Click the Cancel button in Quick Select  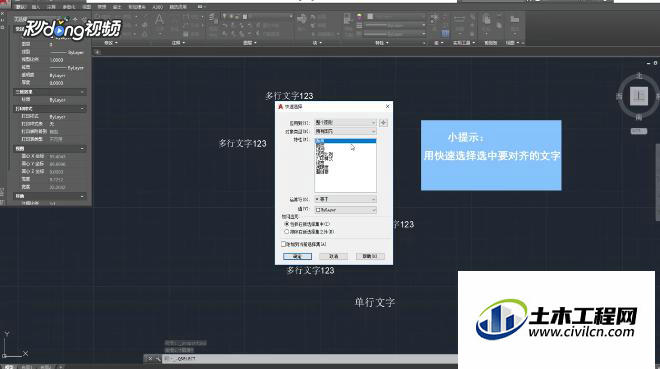point(333,256)
